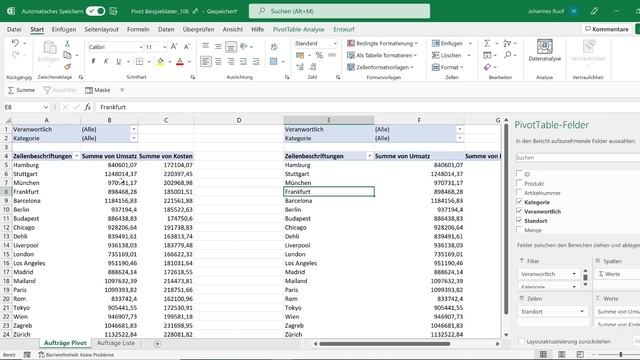Apply the red font color
The image size is (640, 360).
pos(180,62)
